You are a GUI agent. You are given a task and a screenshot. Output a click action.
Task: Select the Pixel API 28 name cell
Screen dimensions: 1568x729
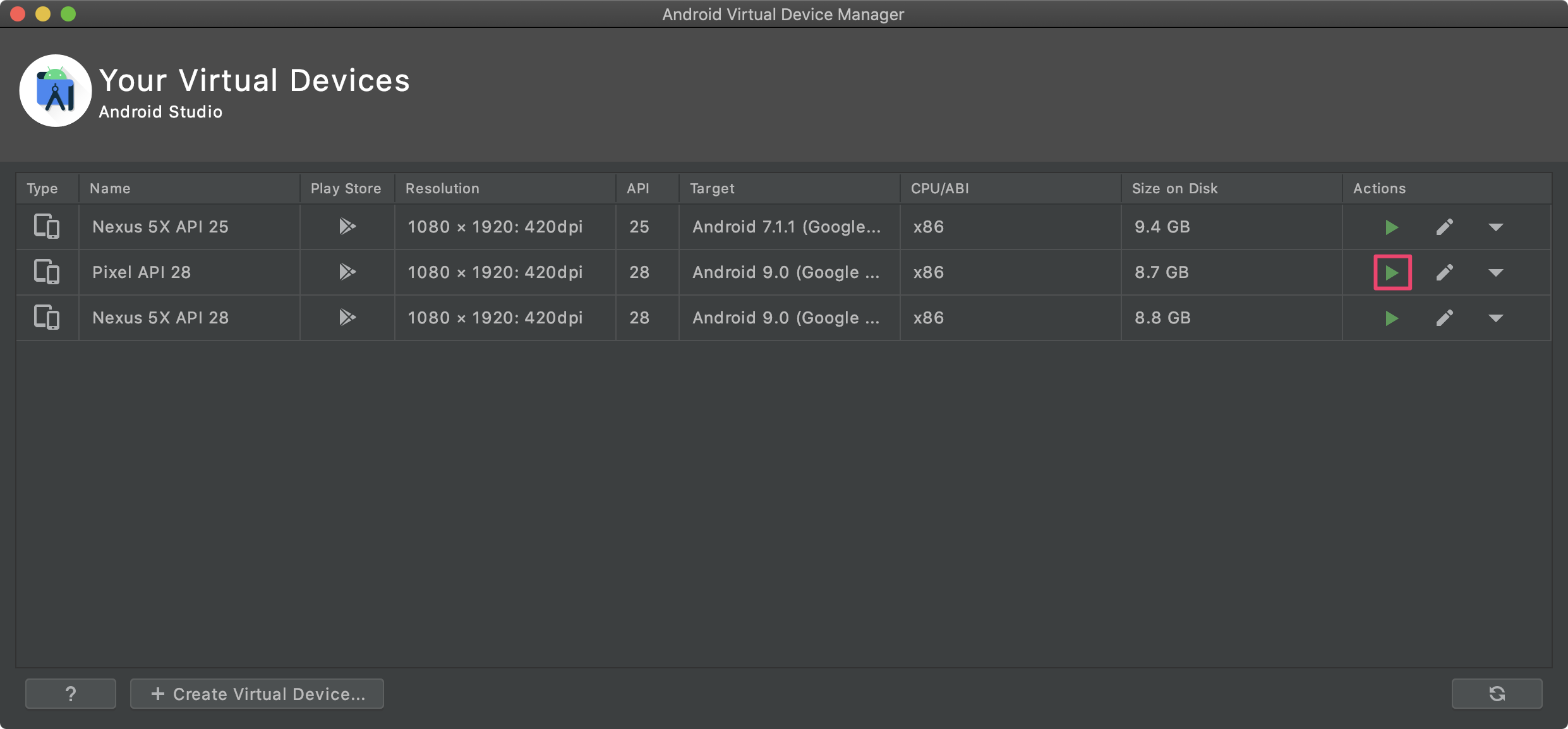(x=190, y=272)
